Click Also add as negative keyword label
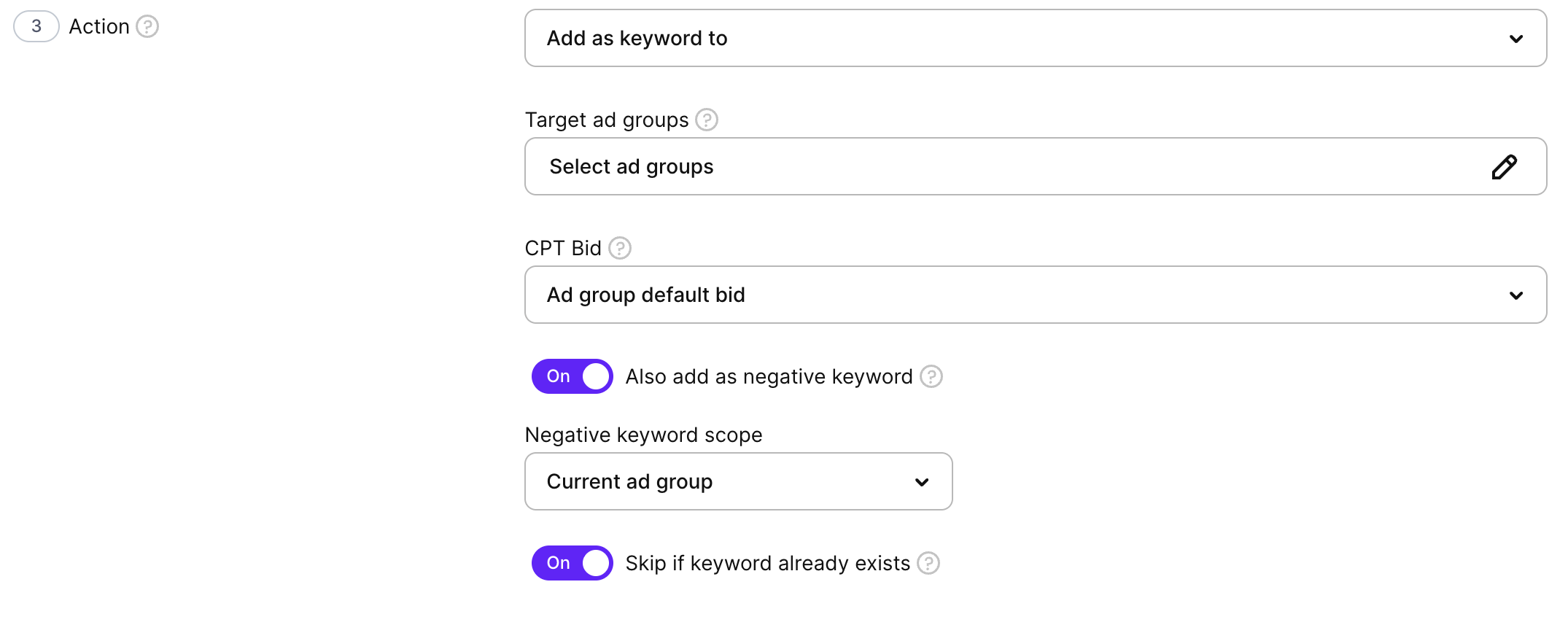This screenshot has width=1568, height=633. (x=769, y=377)
